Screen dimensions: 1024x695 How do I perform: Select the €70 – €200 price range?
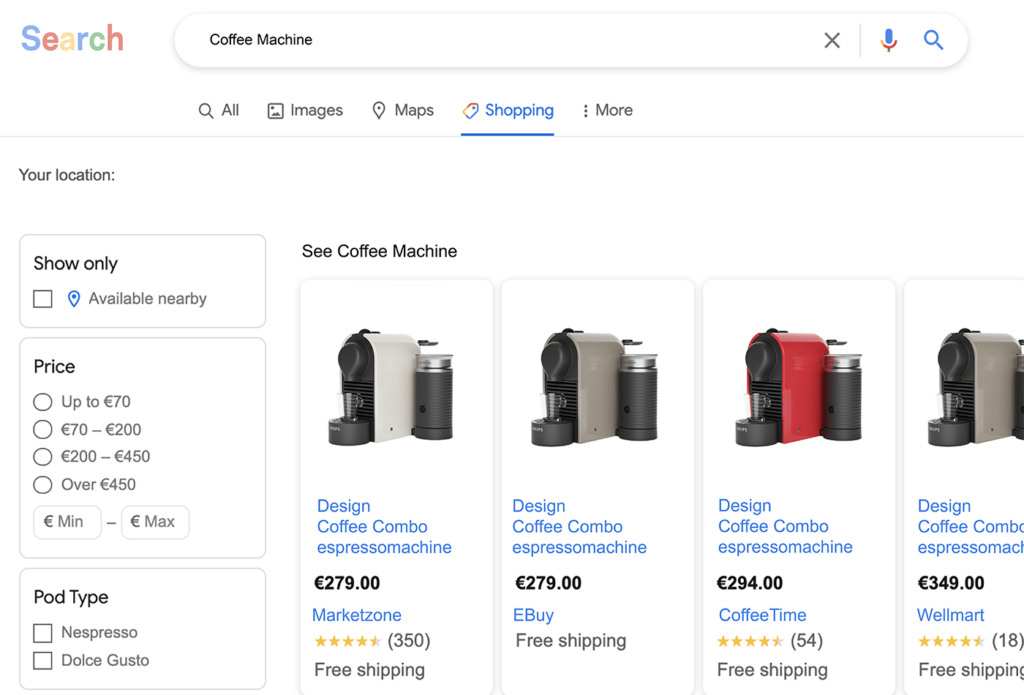pos(42,430)
